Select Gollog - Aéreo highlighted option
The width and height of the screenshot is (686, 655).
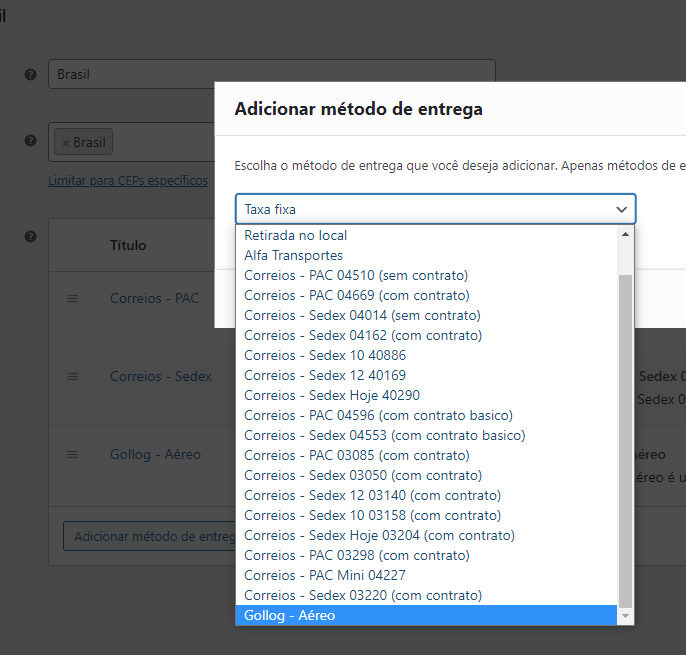[290, 616]
